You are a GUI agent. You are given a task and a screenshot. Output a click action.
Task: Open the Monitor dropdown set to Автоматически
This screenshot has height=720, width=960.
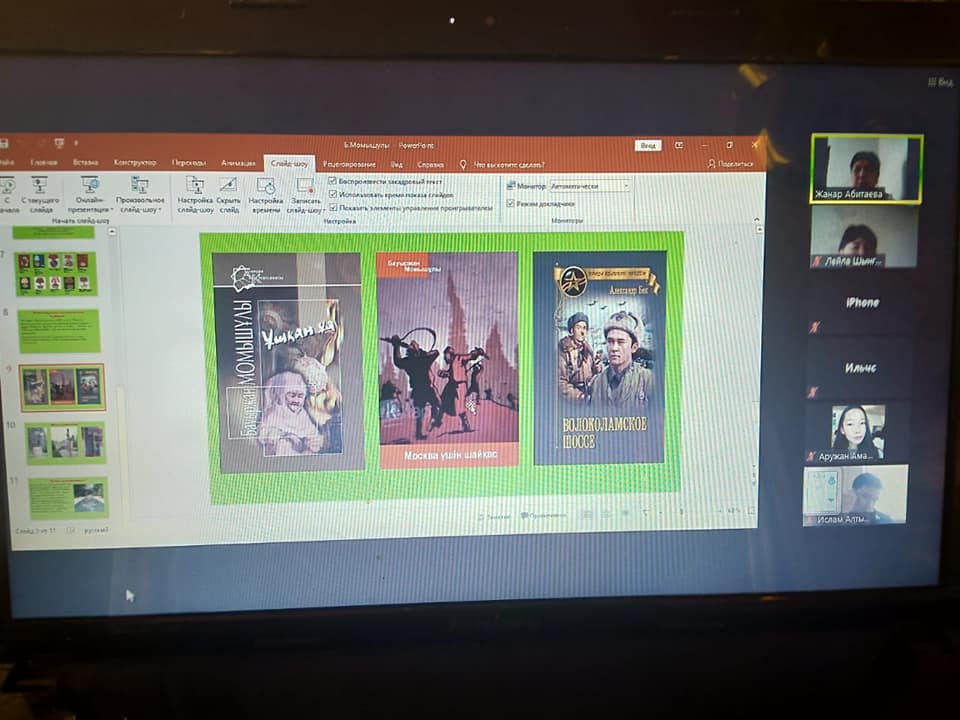(589, 186)
